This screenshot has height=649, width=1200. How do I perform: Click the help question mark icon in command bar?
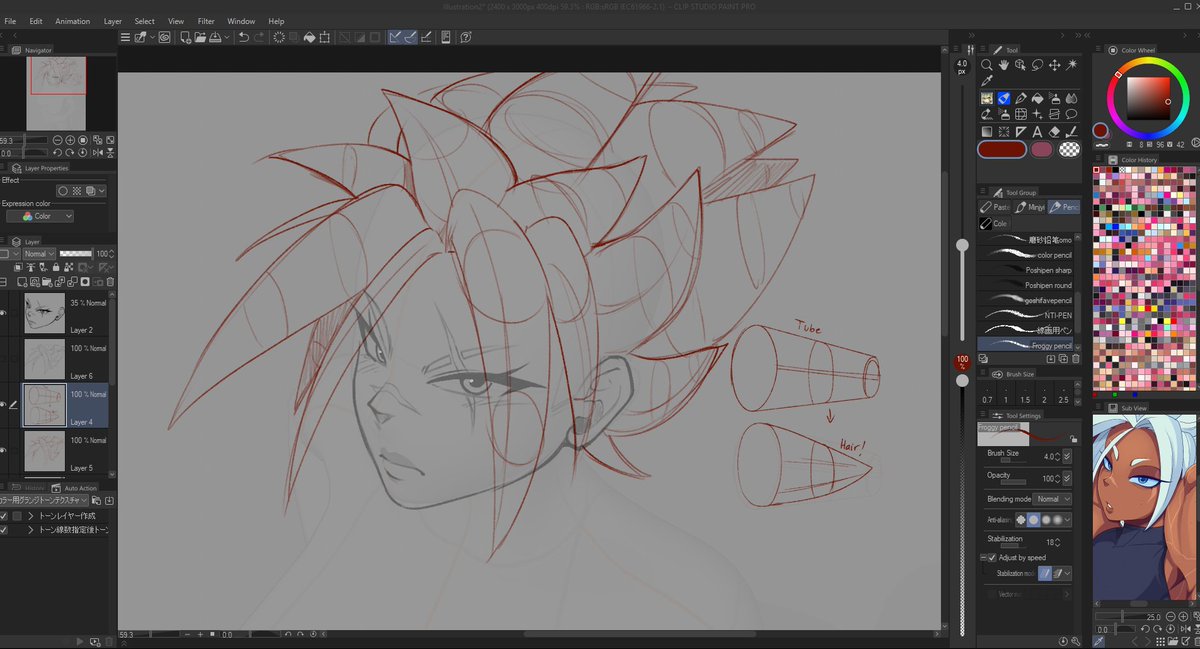pyautogui.click(x=465, y=37)
